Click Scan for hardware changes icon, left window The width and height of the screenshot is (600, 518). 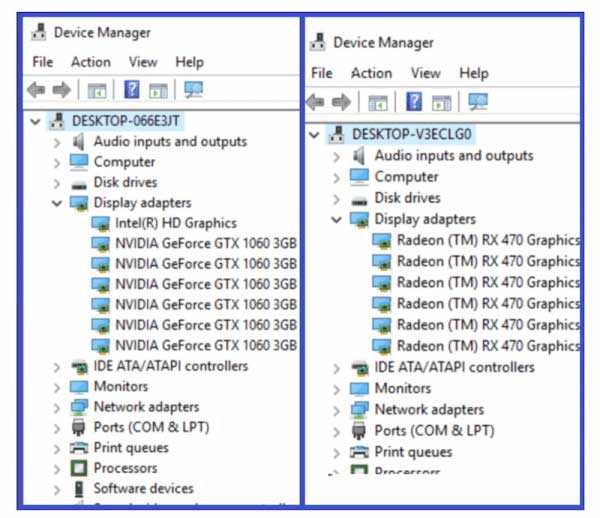tap(194, 90)
